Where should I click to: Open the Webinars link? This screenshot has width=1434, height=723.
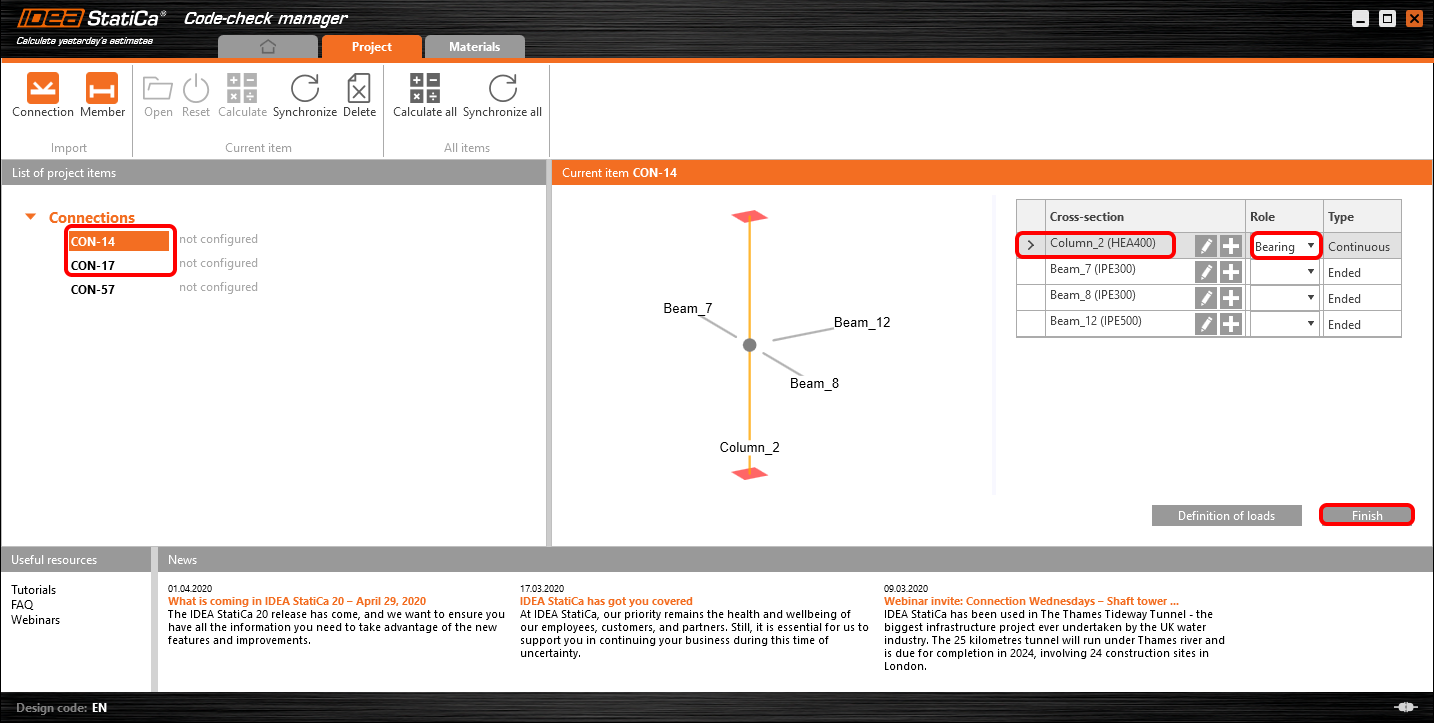coord(36,620)
